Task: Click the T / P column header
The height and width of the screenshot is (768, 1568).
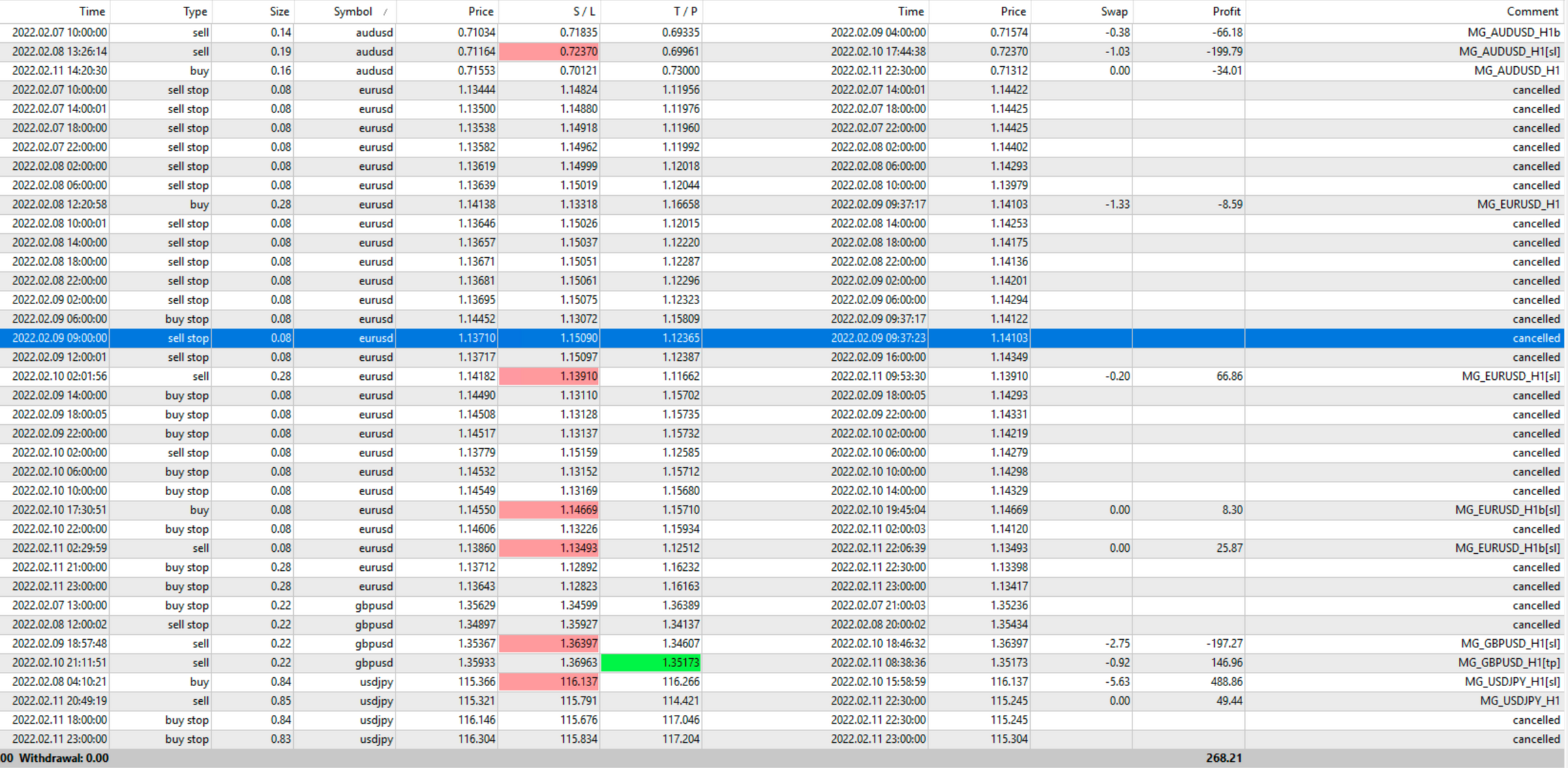Action: coord(684,12)
